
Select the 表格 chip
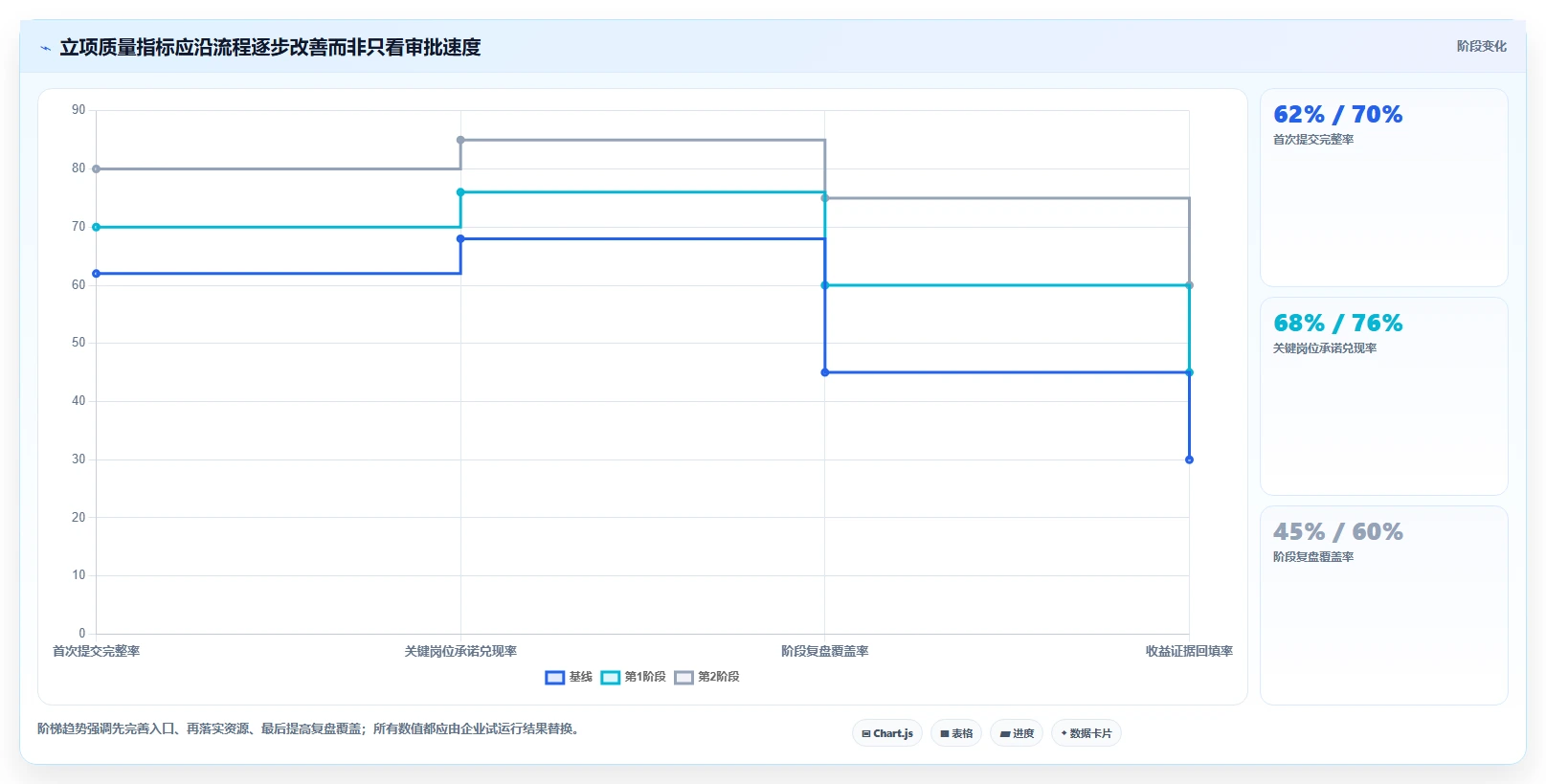[956, 733]
